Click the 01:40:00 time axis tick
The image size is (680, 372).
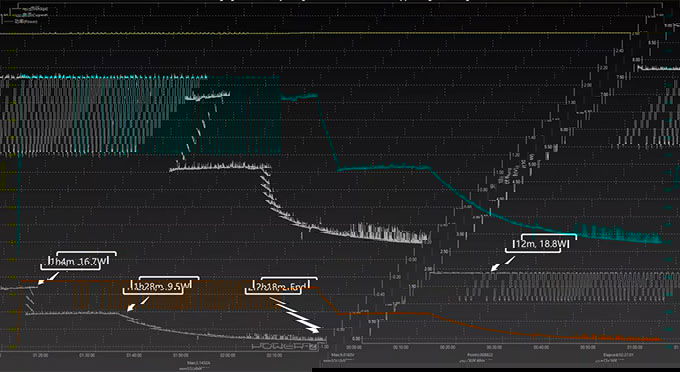click(x=134, y=355)
